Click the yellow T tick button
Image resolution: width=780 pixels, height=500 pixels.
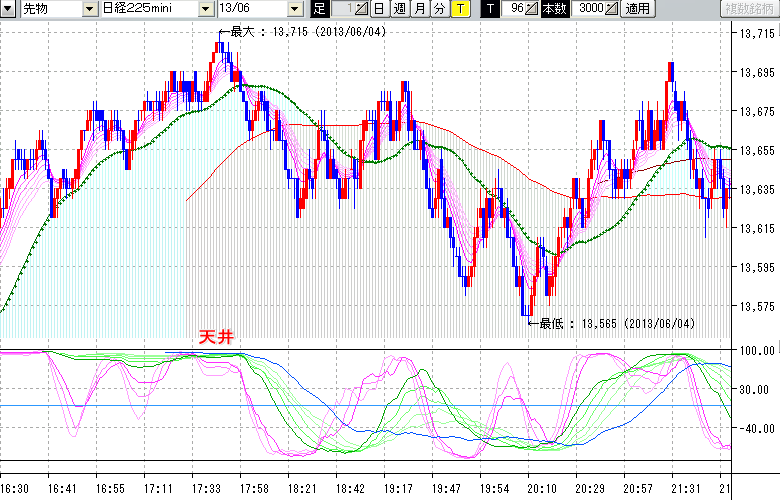[460, 9]
